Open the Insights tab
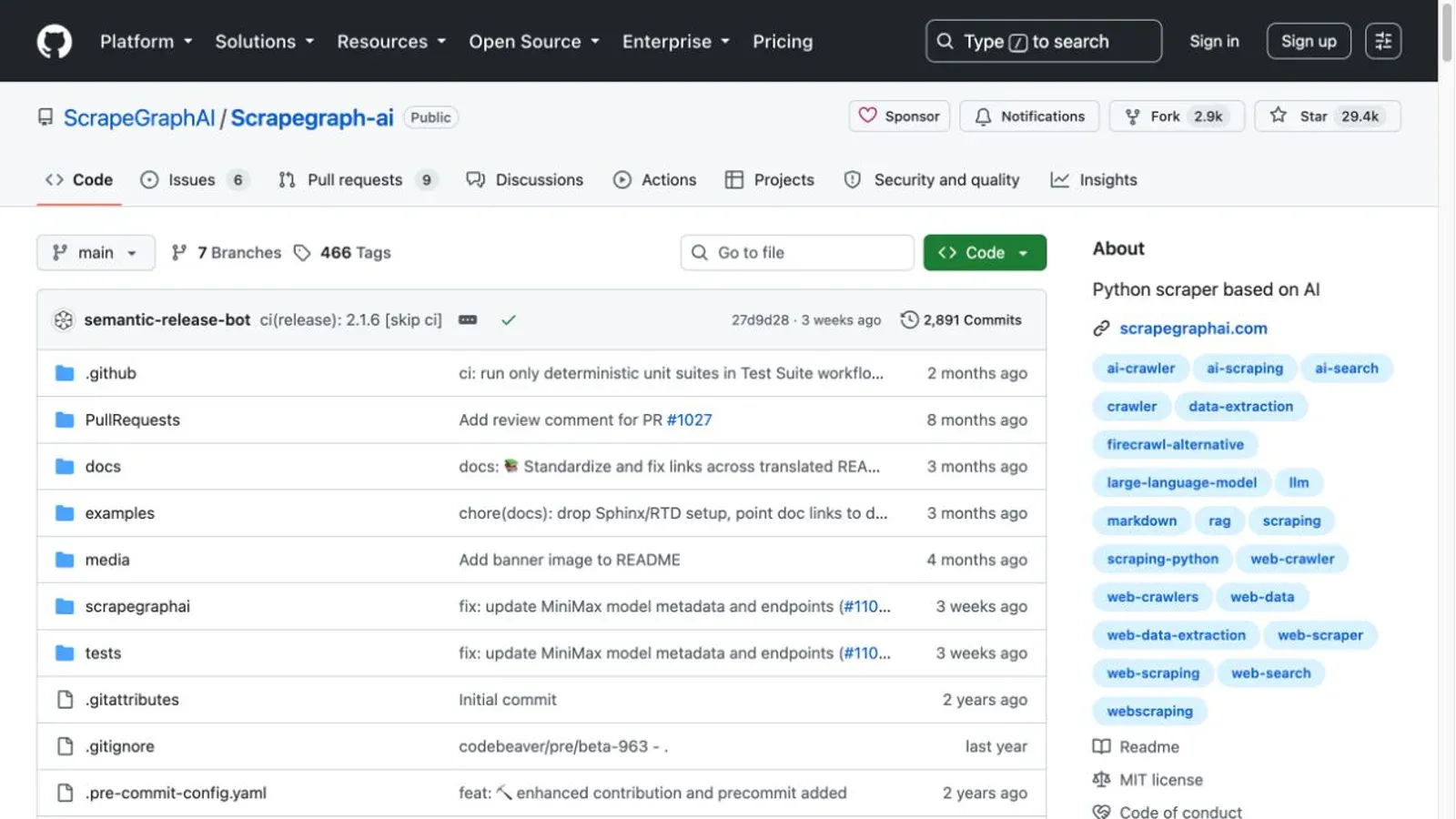The image size is (1456, 819). [x=1094, y=179]
